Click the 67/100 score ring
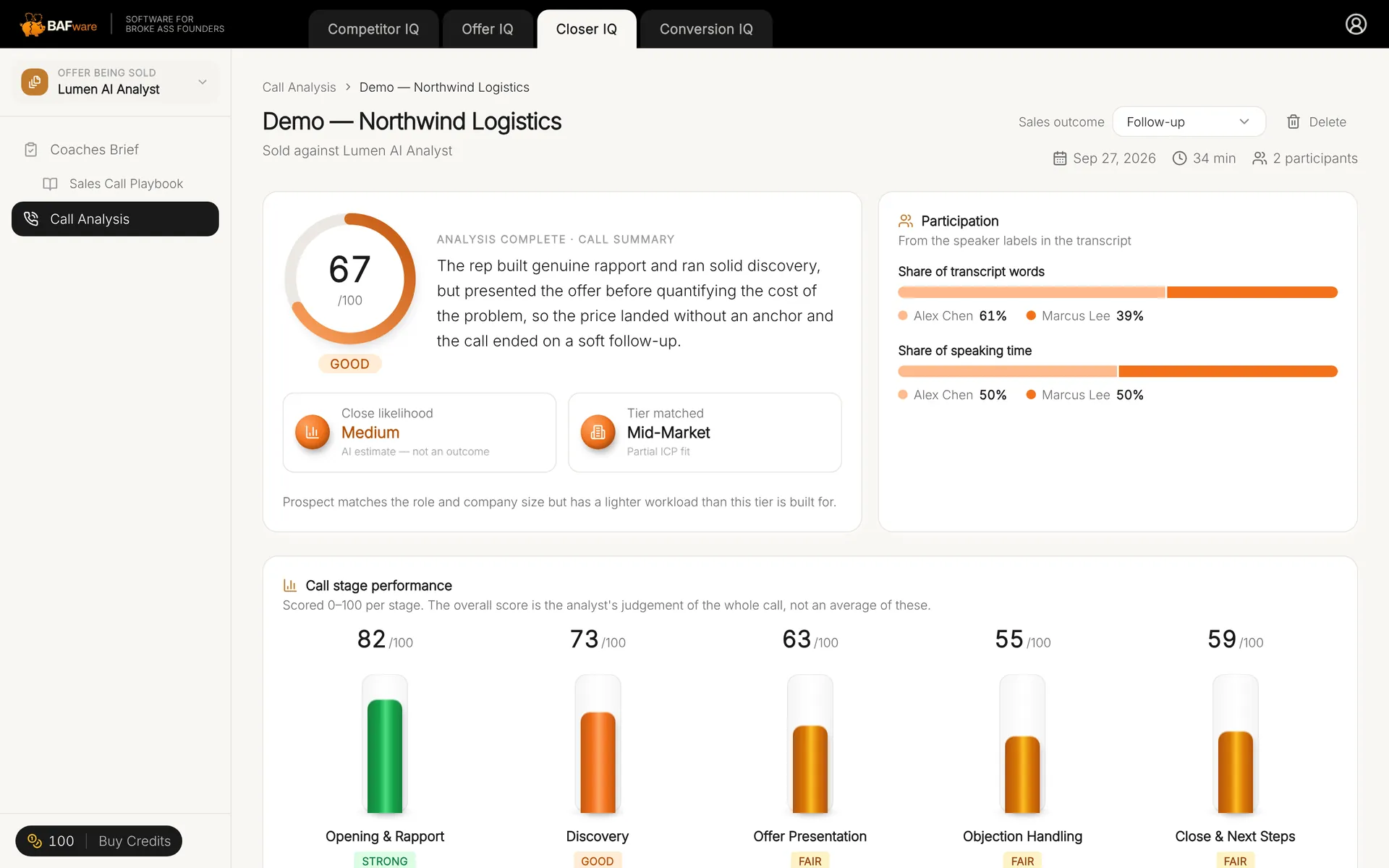1389x868 pixels. click(x=350, y=278)
